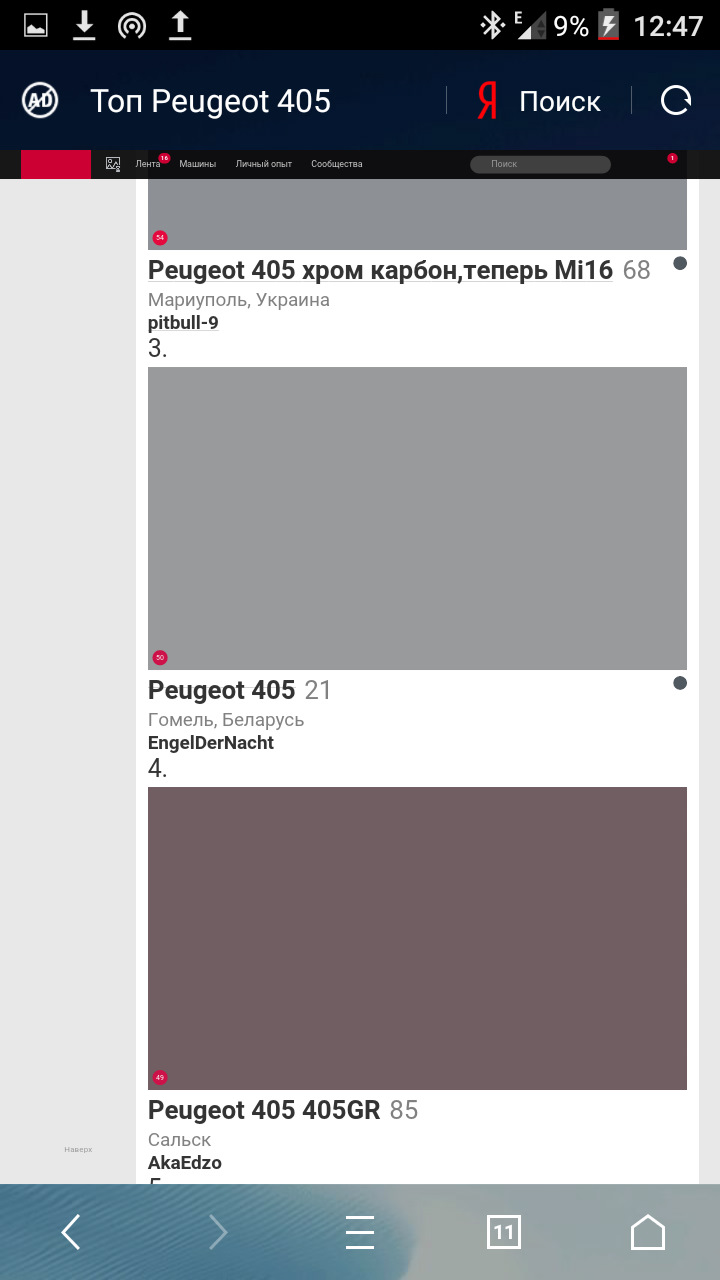
Task: Open pitbull-9 user profile
Action: [183, 323]
